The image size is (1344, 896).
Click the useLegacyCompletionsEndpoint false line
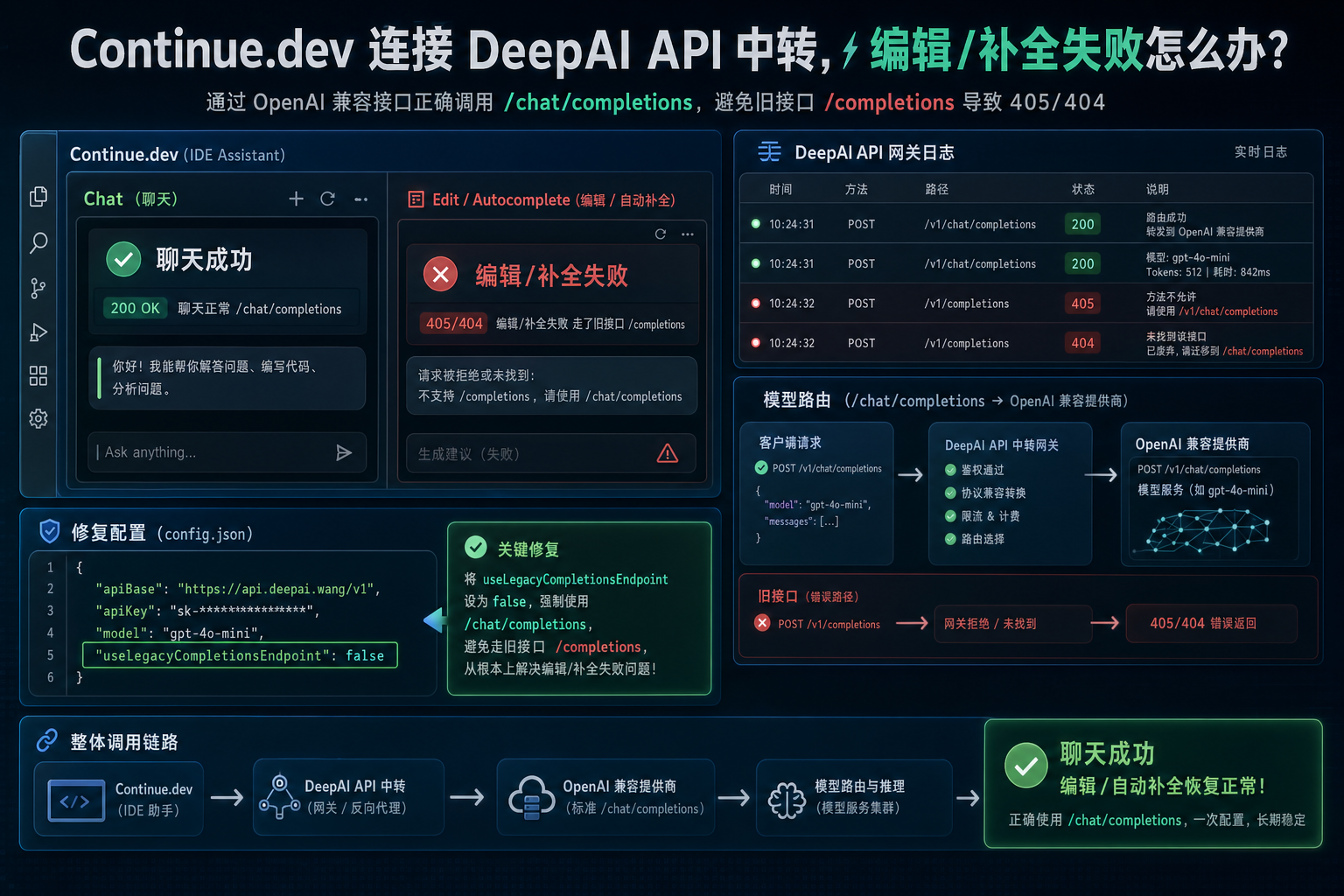[240, 655]
